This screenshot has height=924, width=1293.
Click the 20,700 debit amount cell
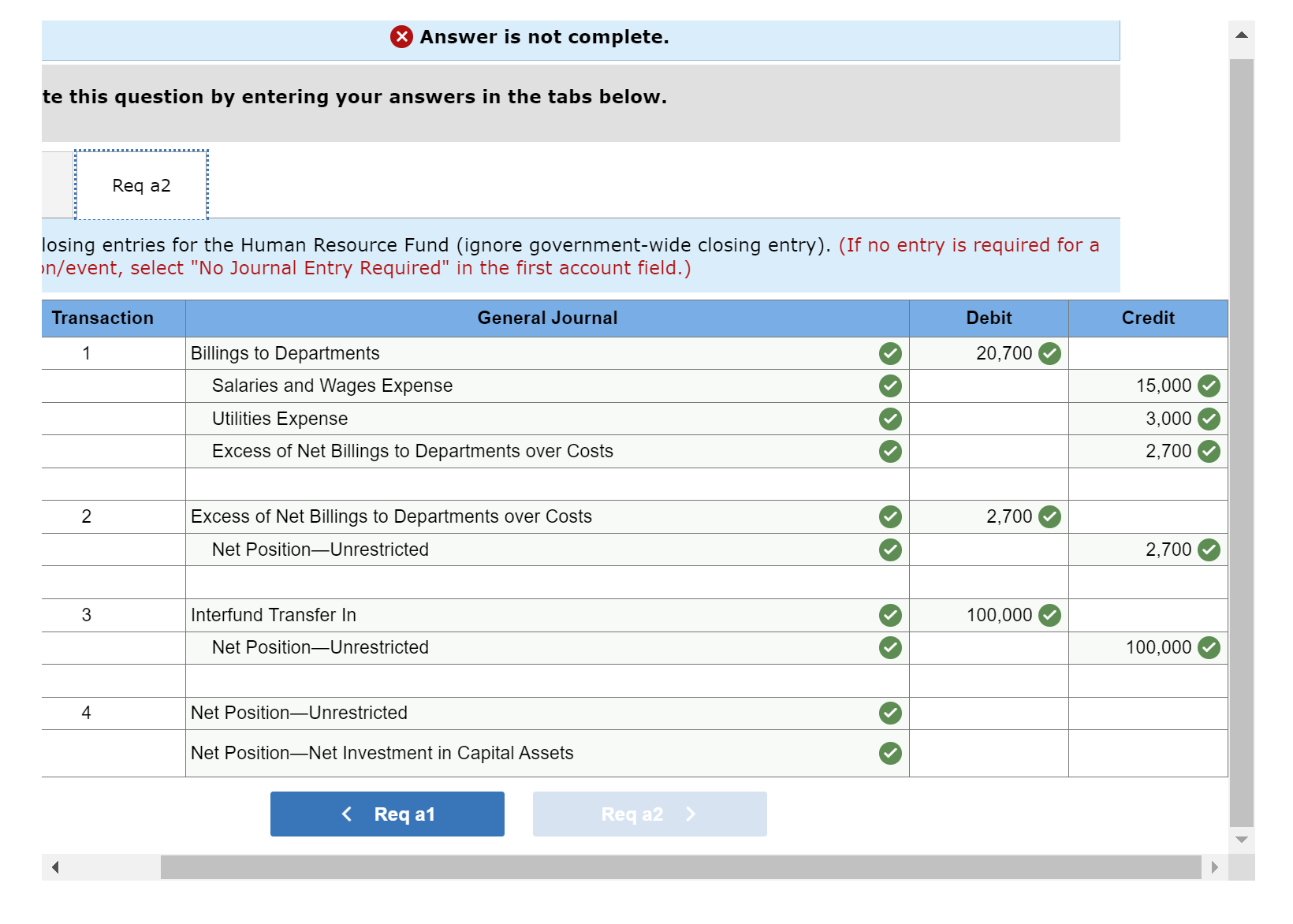pyautogui.click(x=989, y=353)
